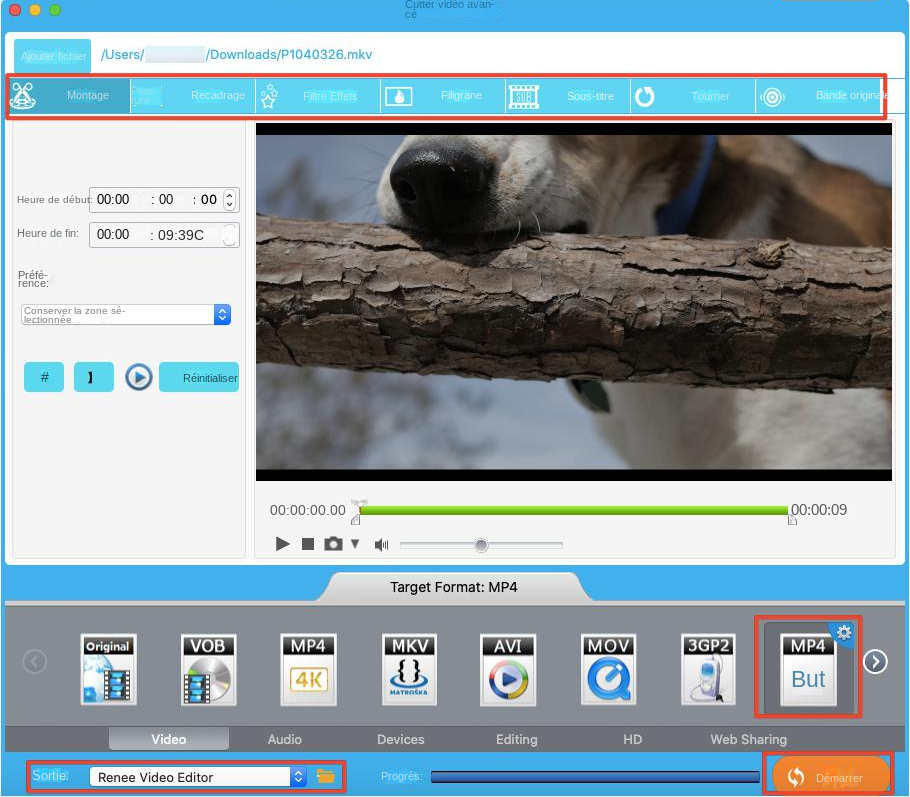Stop video playback

click(x=308, y=544)
